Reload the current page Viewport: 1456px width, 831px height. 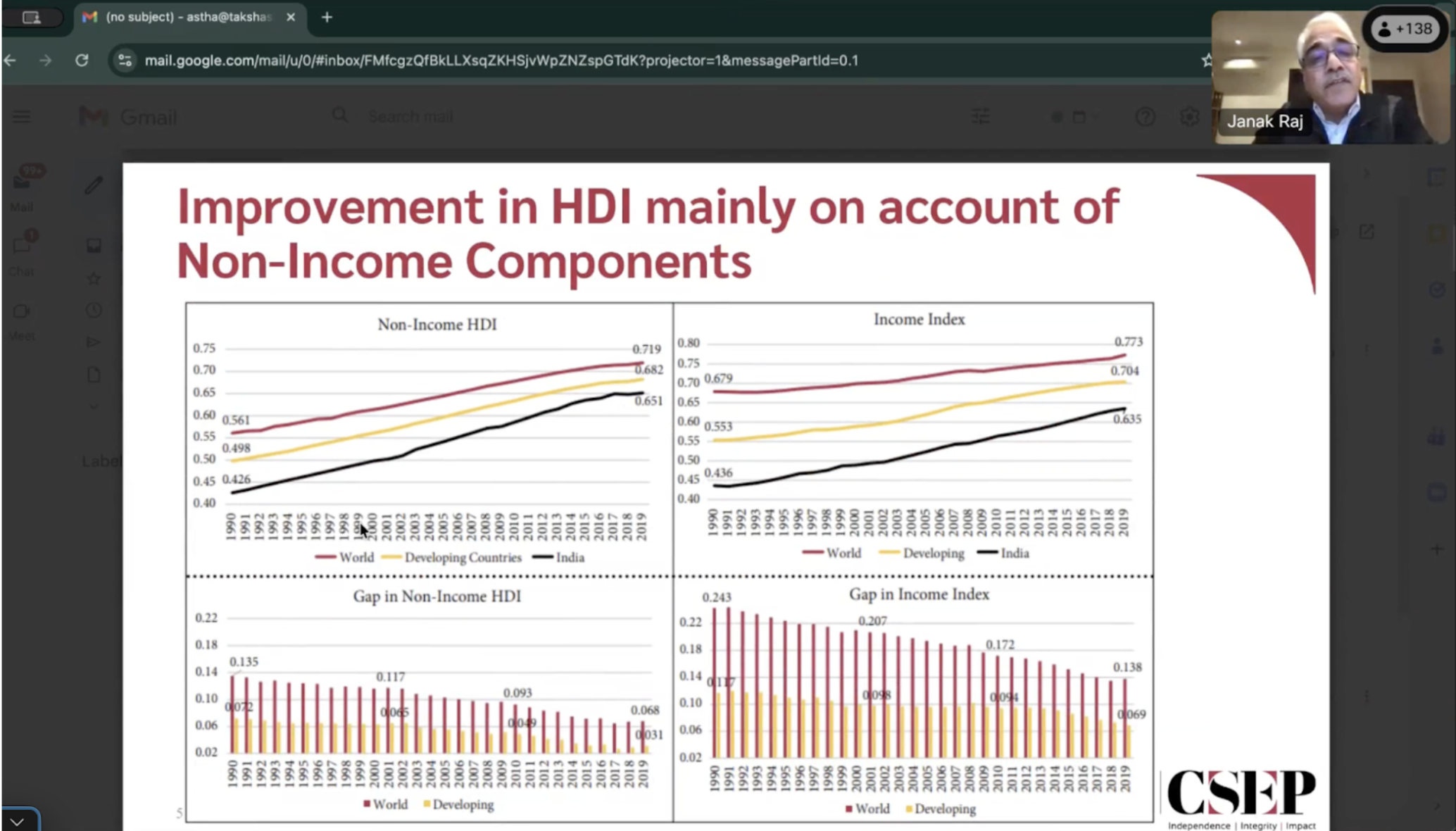tap(82, 61)
